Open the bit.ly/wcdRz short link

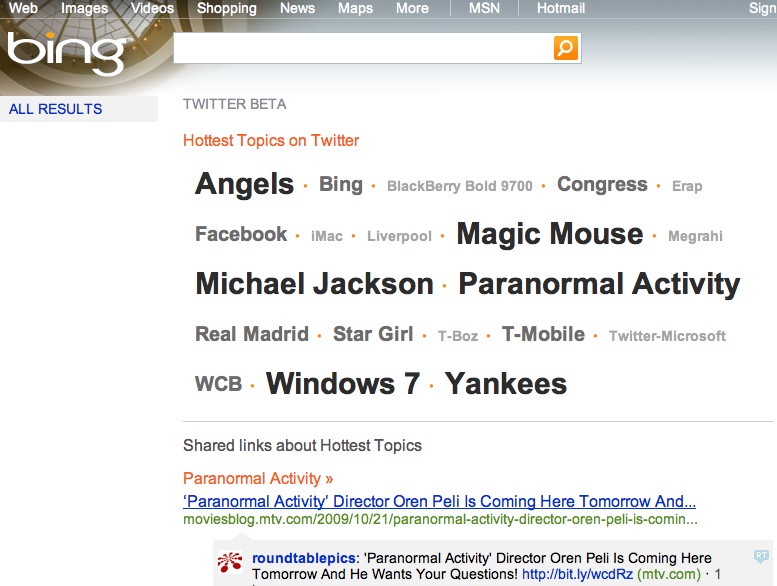577,575
